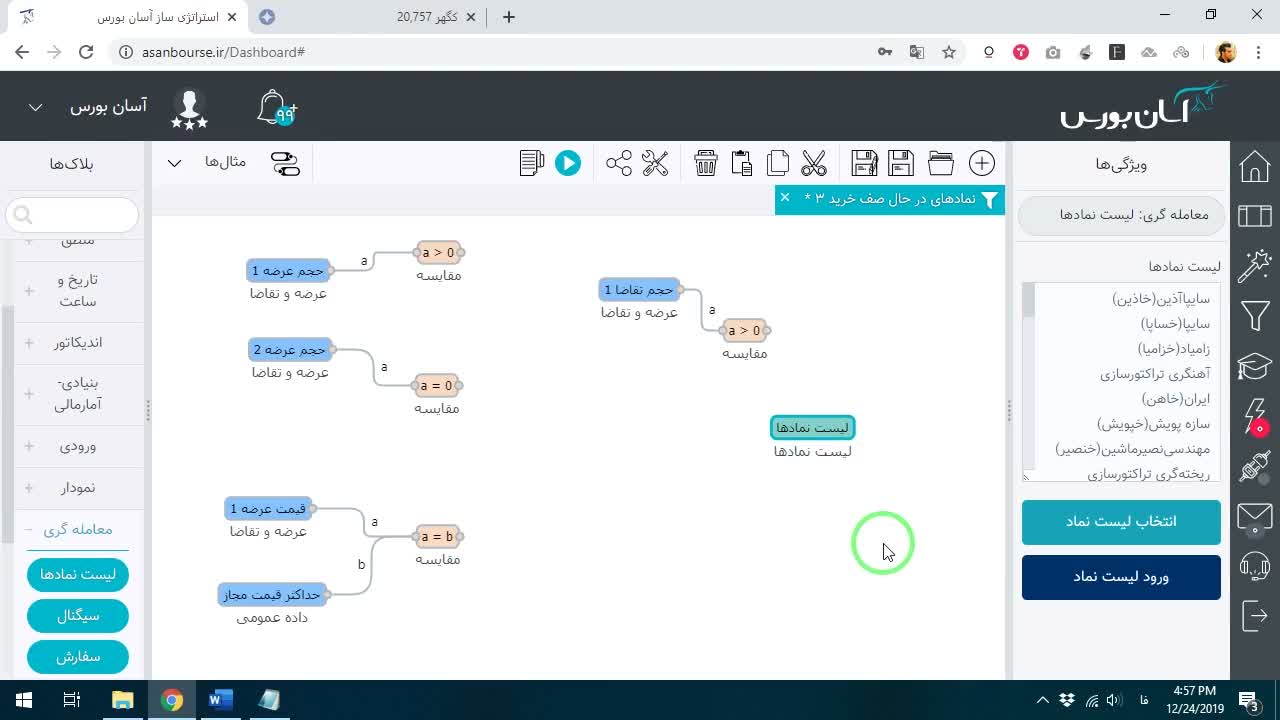
Task: Click the انتخاب لیست نماد button
Action: pos(1121,522)
